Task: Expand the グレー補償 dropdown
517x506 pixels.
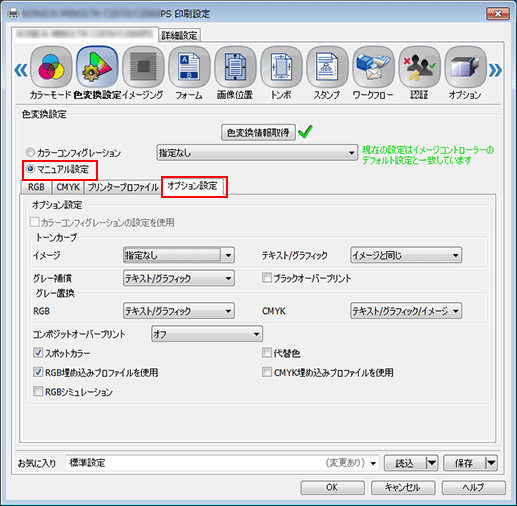Action: coord(179,278)
